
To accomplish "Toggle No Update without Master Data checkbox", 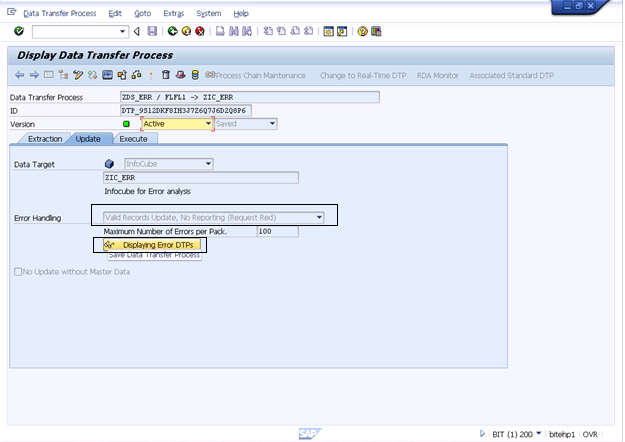I will [18, 272].
